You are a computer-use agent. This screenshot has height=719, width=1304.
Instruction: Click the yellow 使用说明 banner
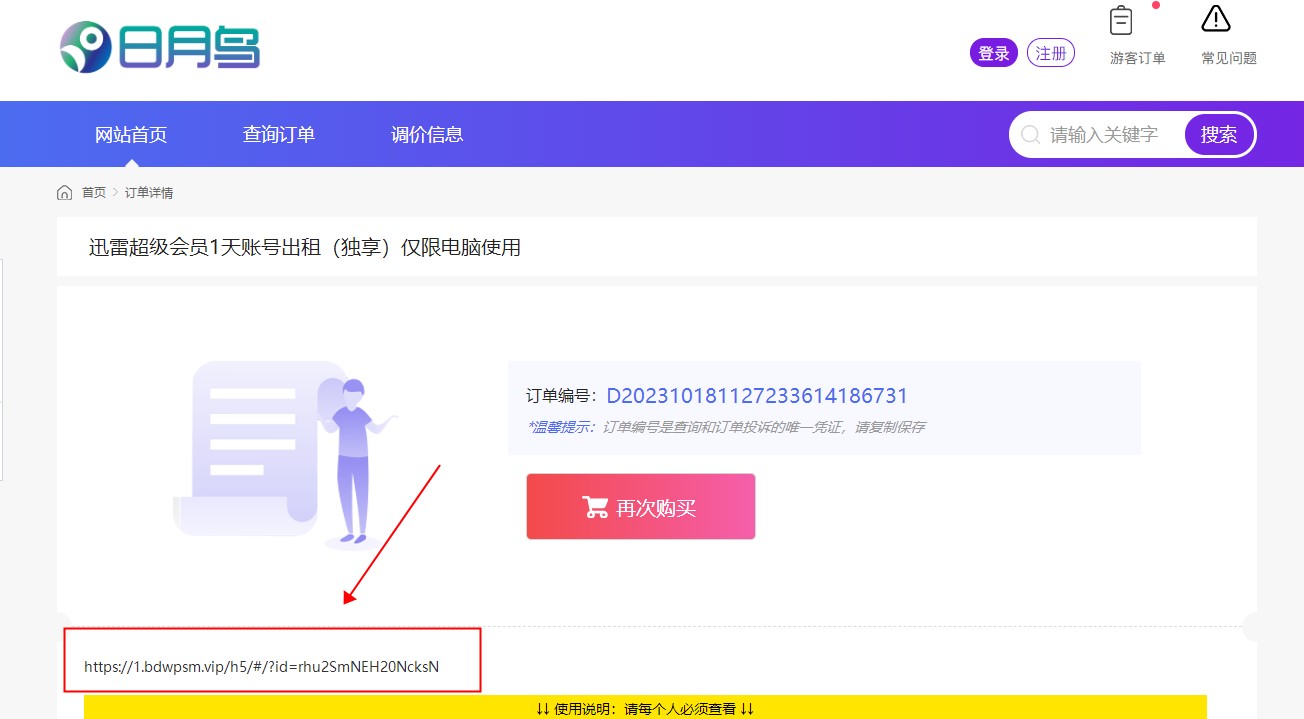tap(645, 707)
